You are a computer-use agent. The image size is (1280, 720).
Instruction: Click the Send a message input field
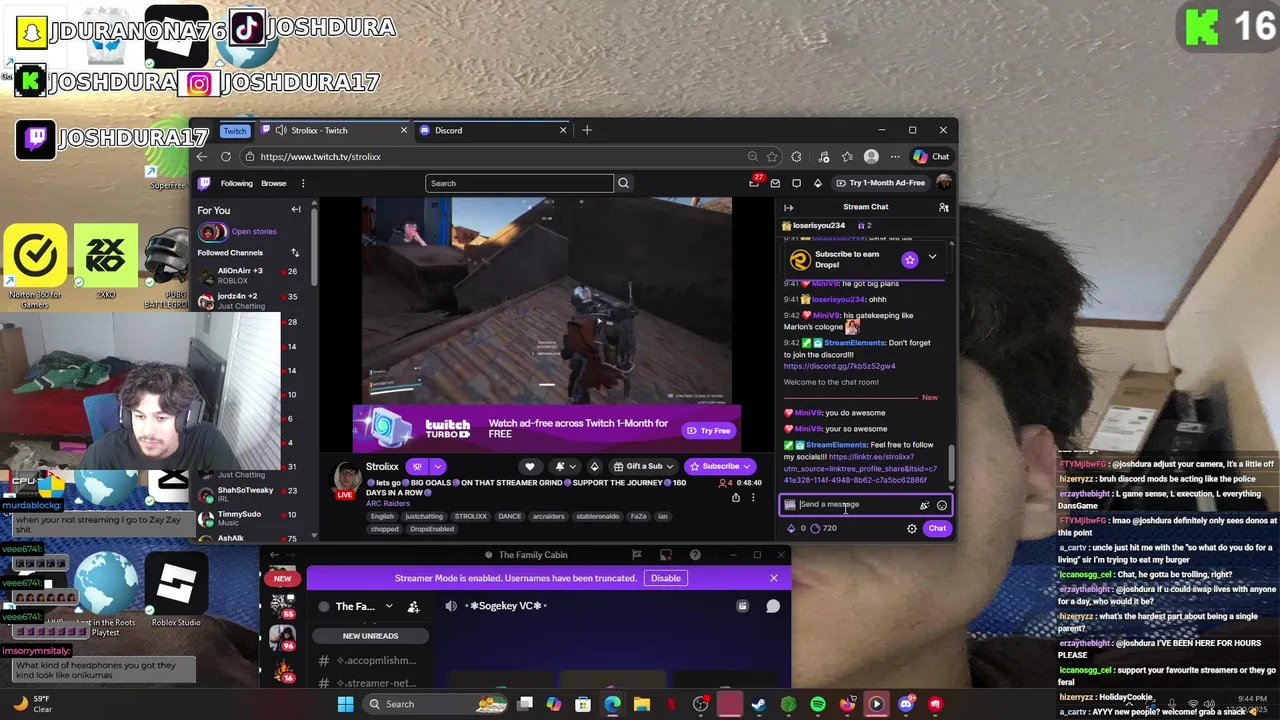tap(866, 505)
